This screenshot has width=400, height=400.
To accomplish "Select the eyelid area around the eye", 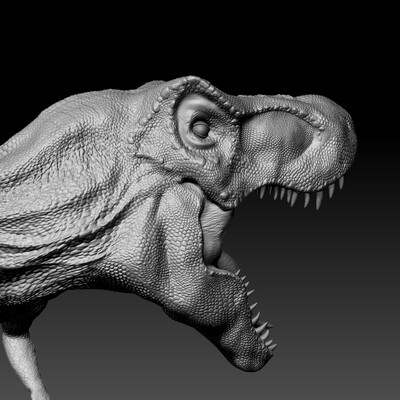I will pos(198,122).
